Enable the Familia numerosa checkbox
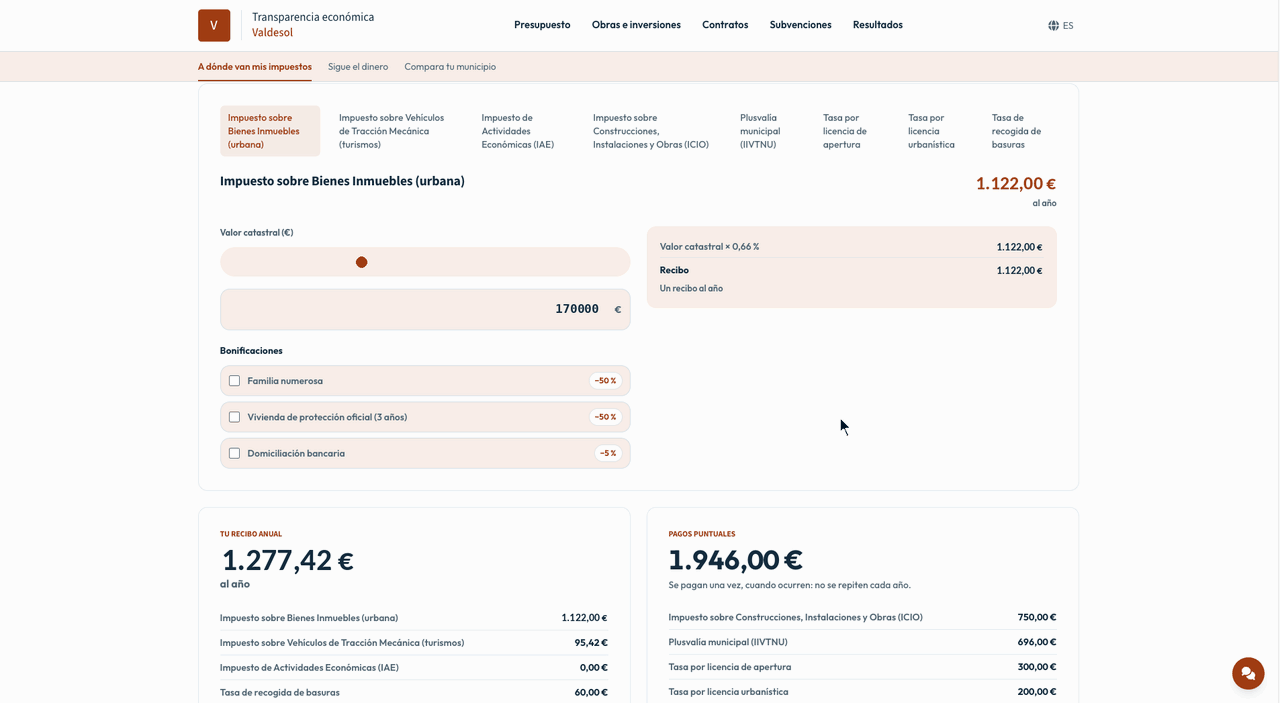The height and width of the screenshot is (703, 1280). point(234,381)
